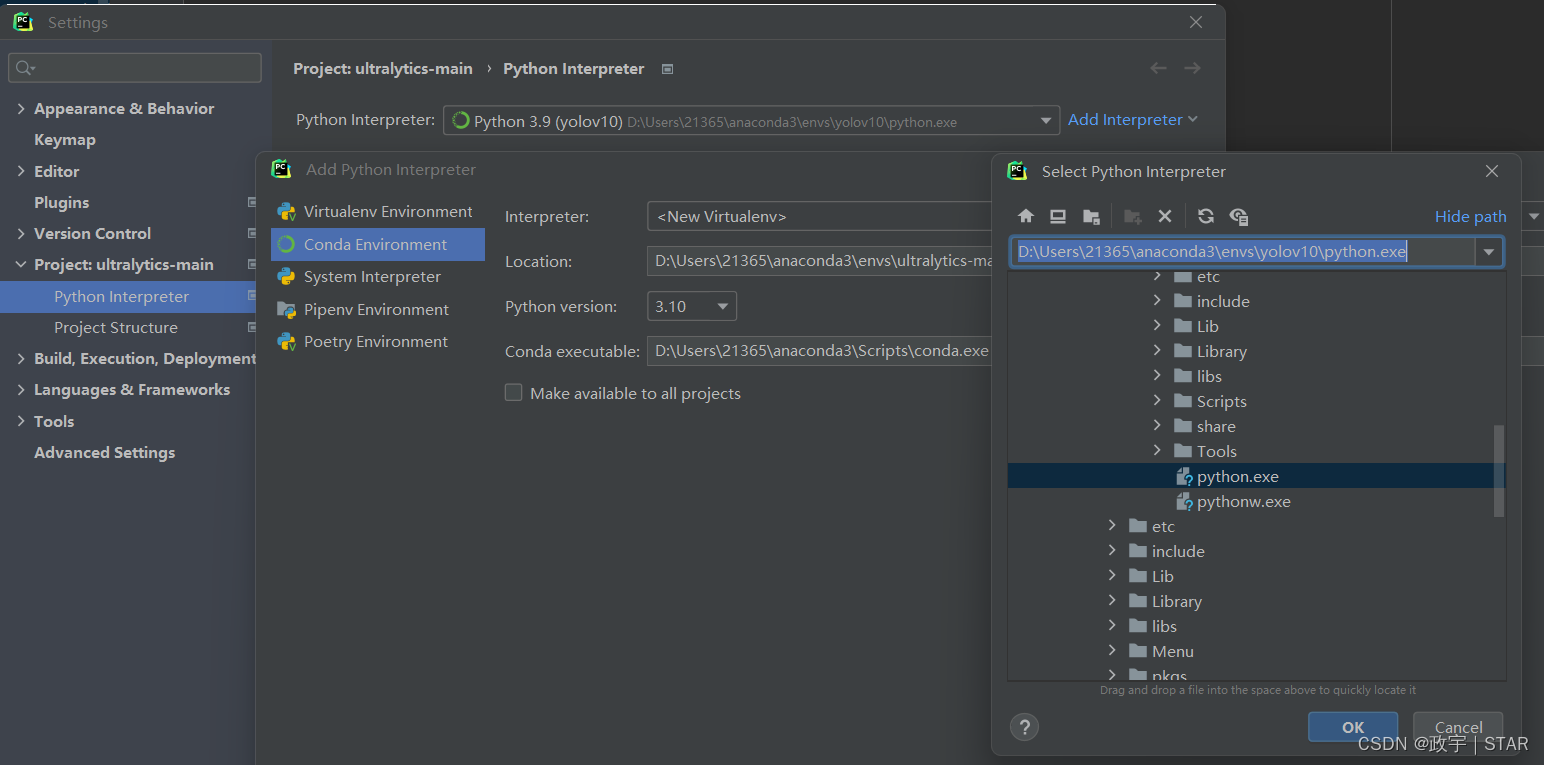
Task: Jump to project directory in file chooser
Action: (x=1091, y=216)
